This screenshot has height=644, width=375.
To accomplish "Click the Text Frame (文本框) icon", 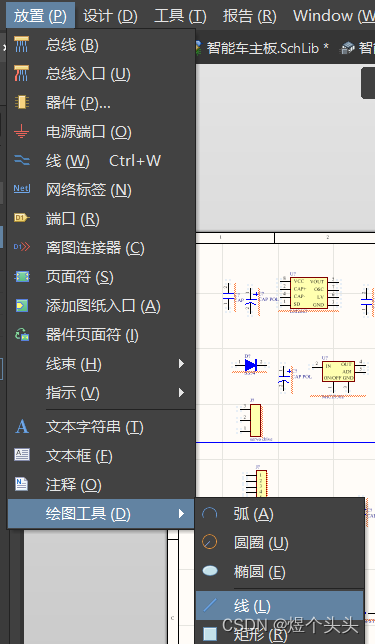I will [x=22, y=455].
